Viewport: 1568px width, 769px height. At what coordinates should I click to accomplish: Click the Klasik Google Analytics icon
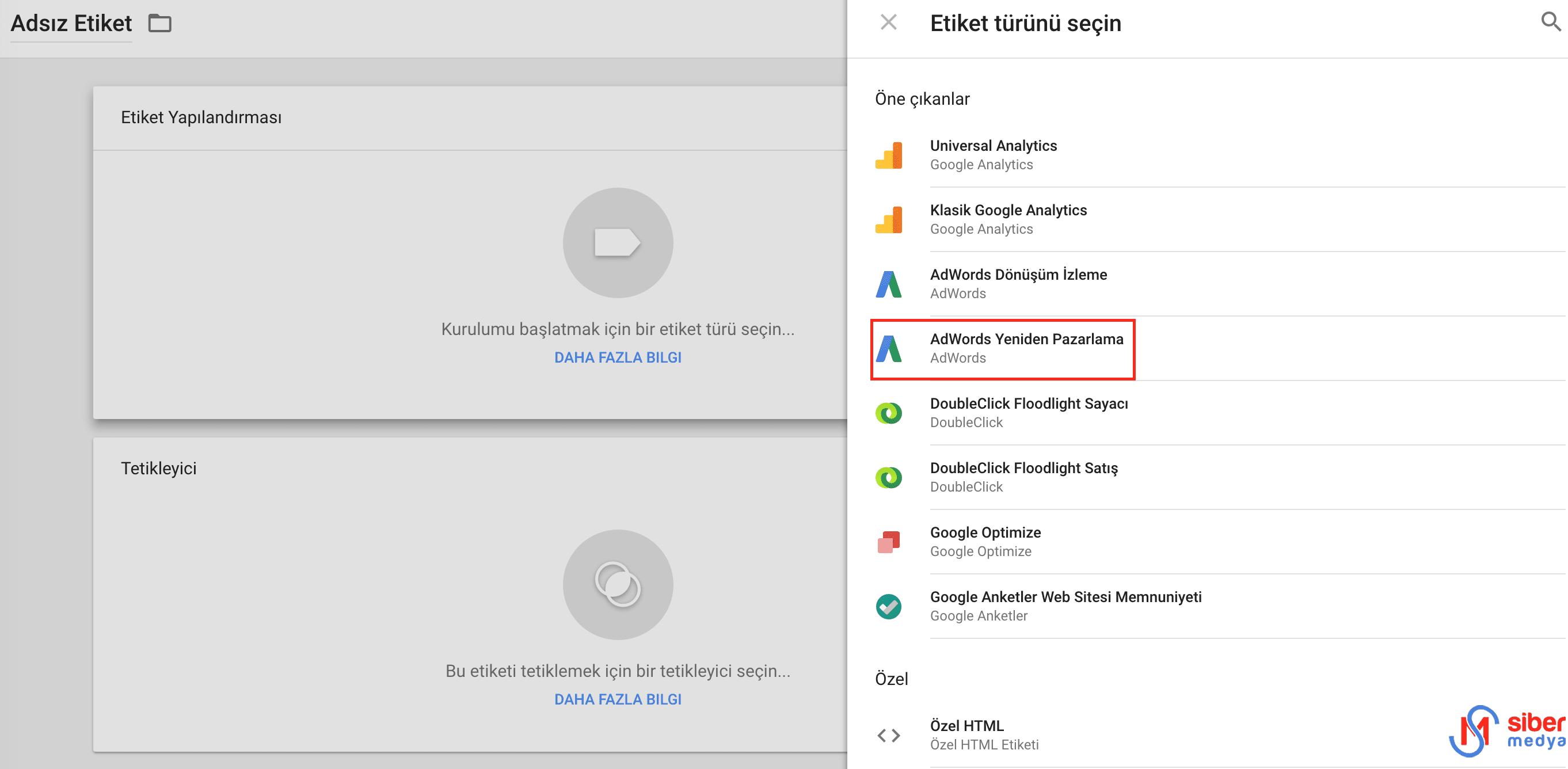point(889,219)
